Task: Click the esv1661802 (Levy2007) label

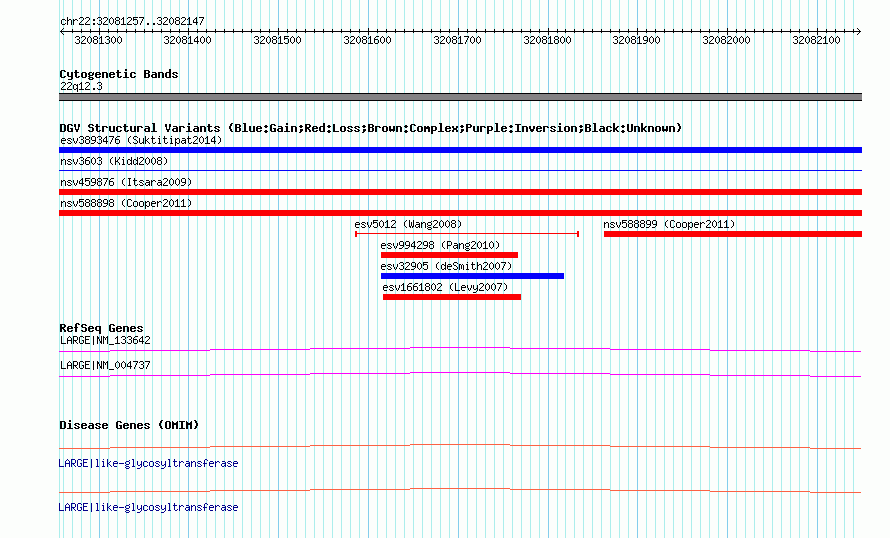Action: (446, 287)
